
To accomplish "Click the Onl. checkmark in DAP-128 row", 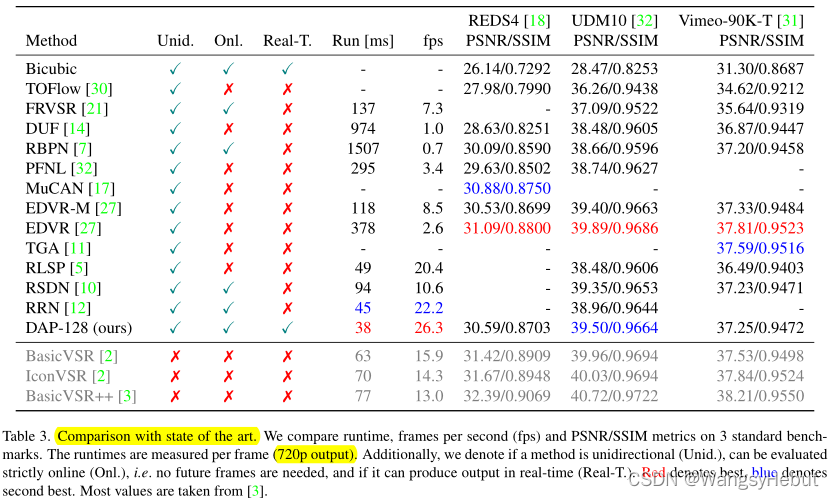I will (x=228, y=328).
